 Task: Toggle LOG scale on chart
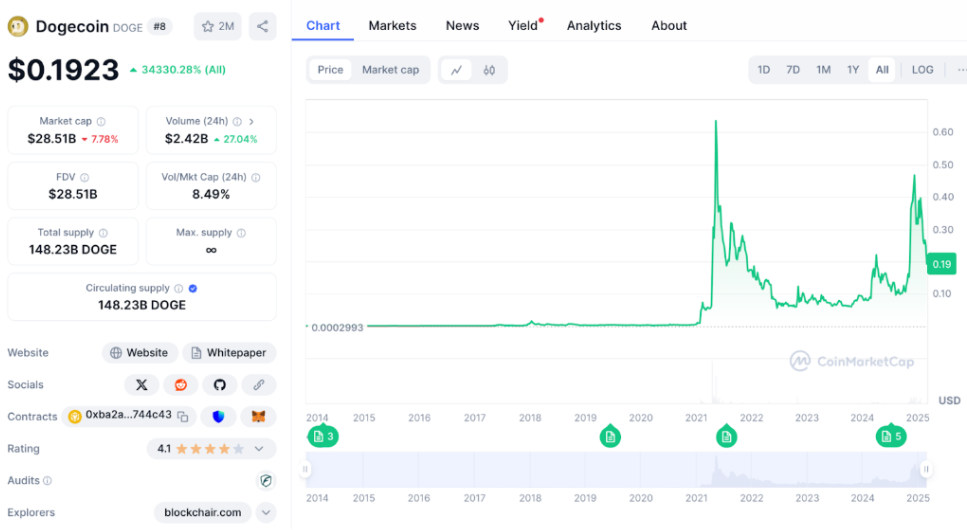pyautogui.click(x=922, y=70)
